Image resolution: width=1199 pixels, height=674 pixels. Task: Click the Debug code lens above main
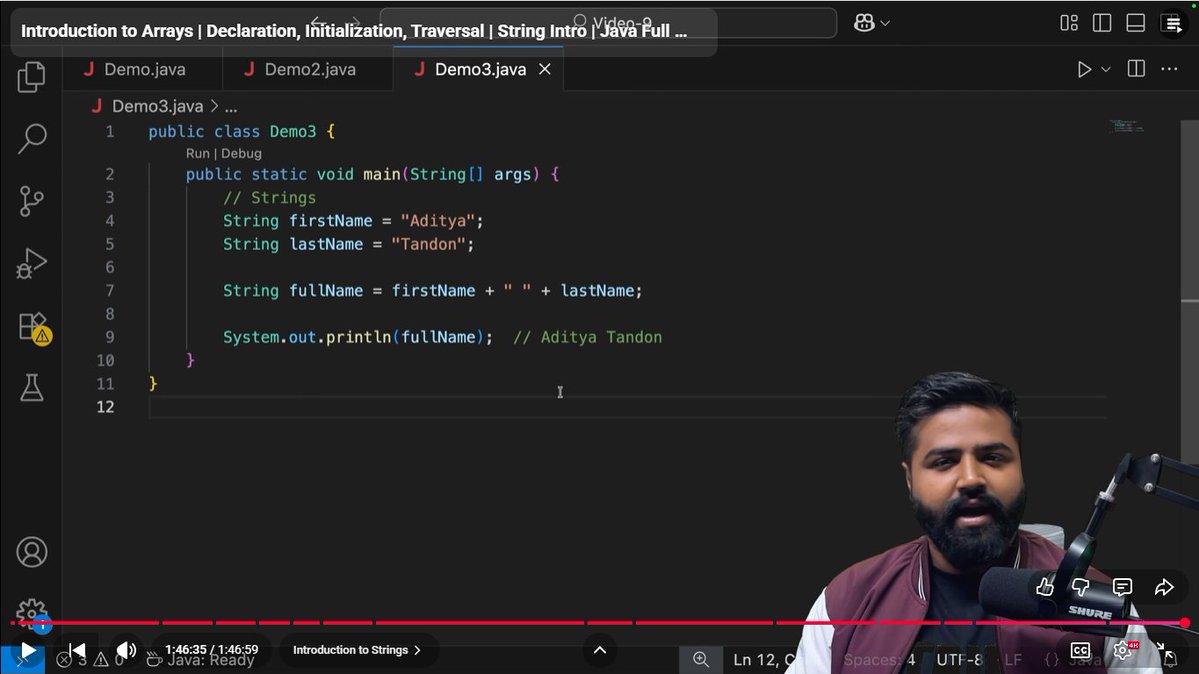click(x=241, y=153)
